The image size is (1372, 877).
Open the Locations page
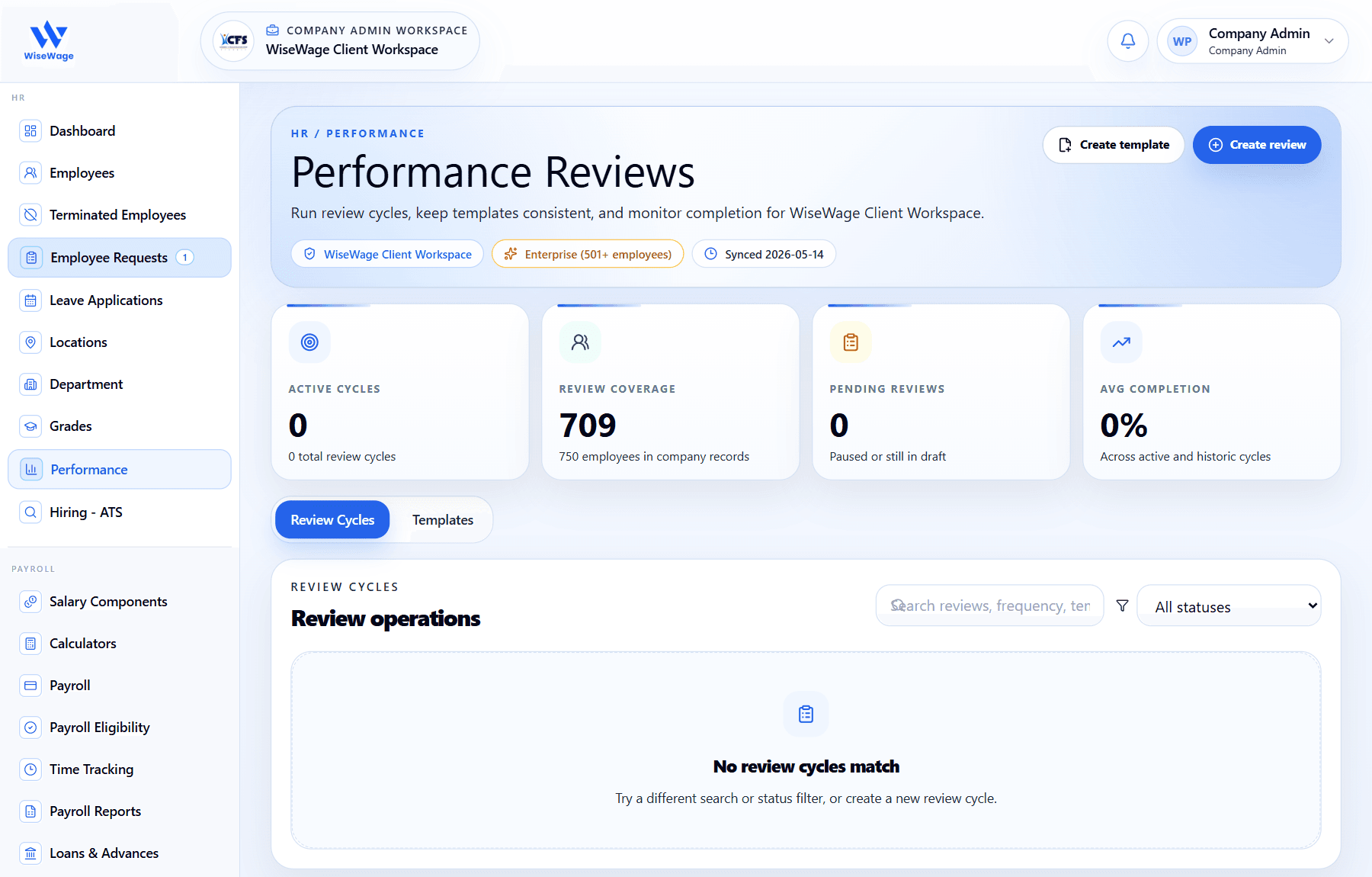[x=120, y=342]
